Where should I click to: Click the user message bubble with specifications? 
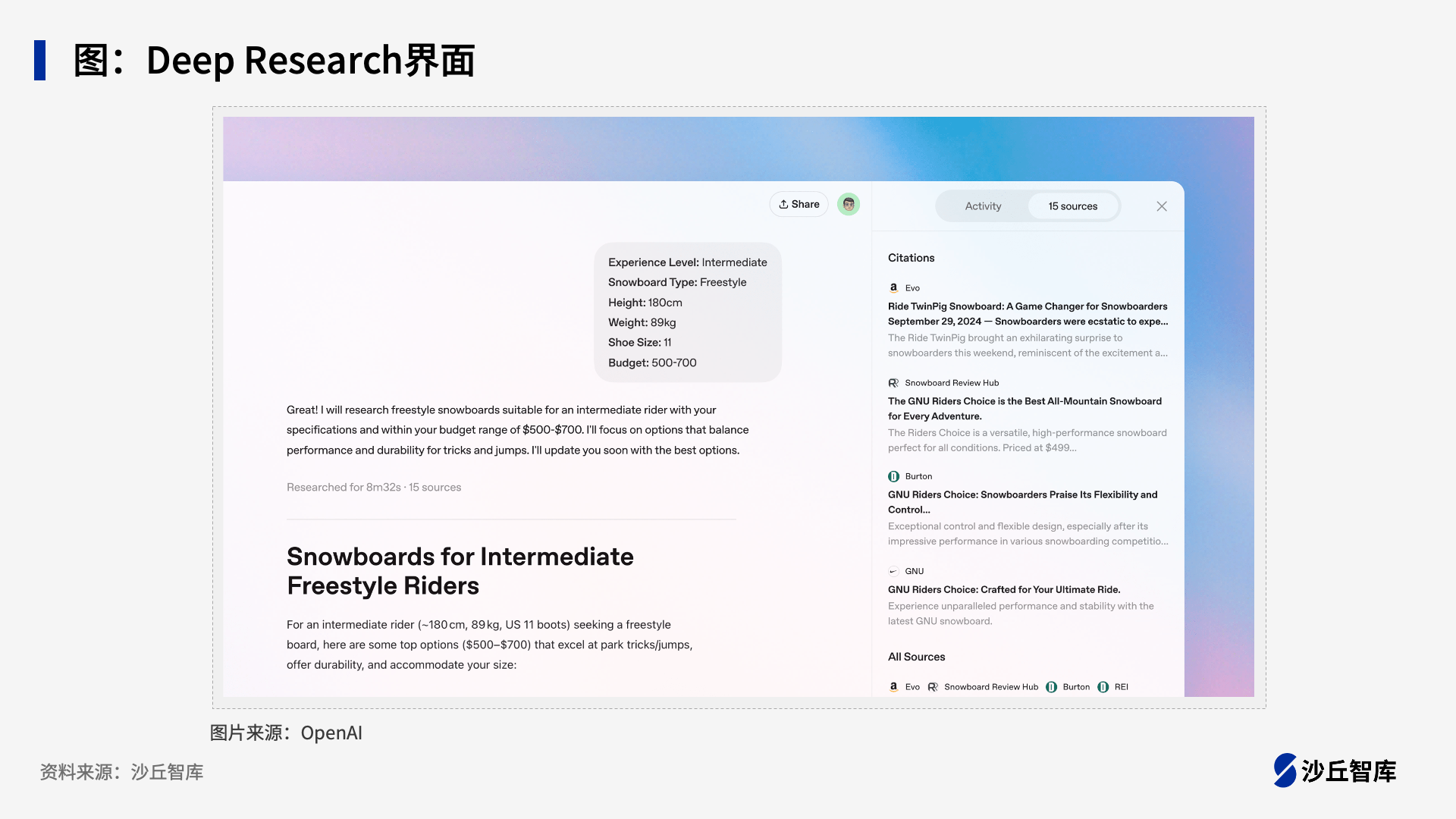687,312
